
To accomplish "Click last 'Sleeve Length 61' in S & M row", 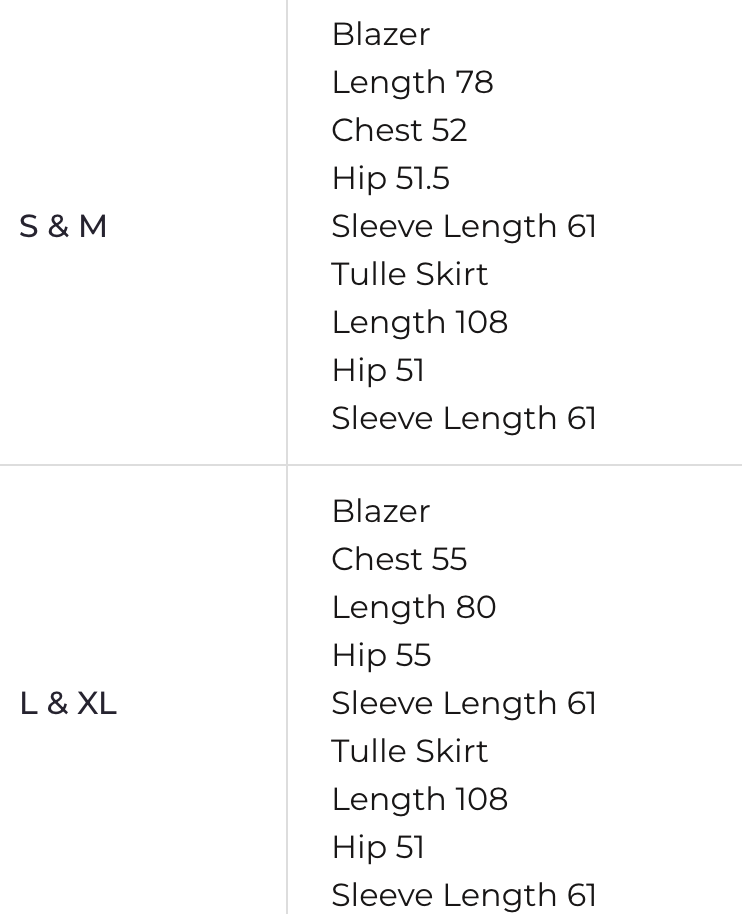I will coord(464,418).
